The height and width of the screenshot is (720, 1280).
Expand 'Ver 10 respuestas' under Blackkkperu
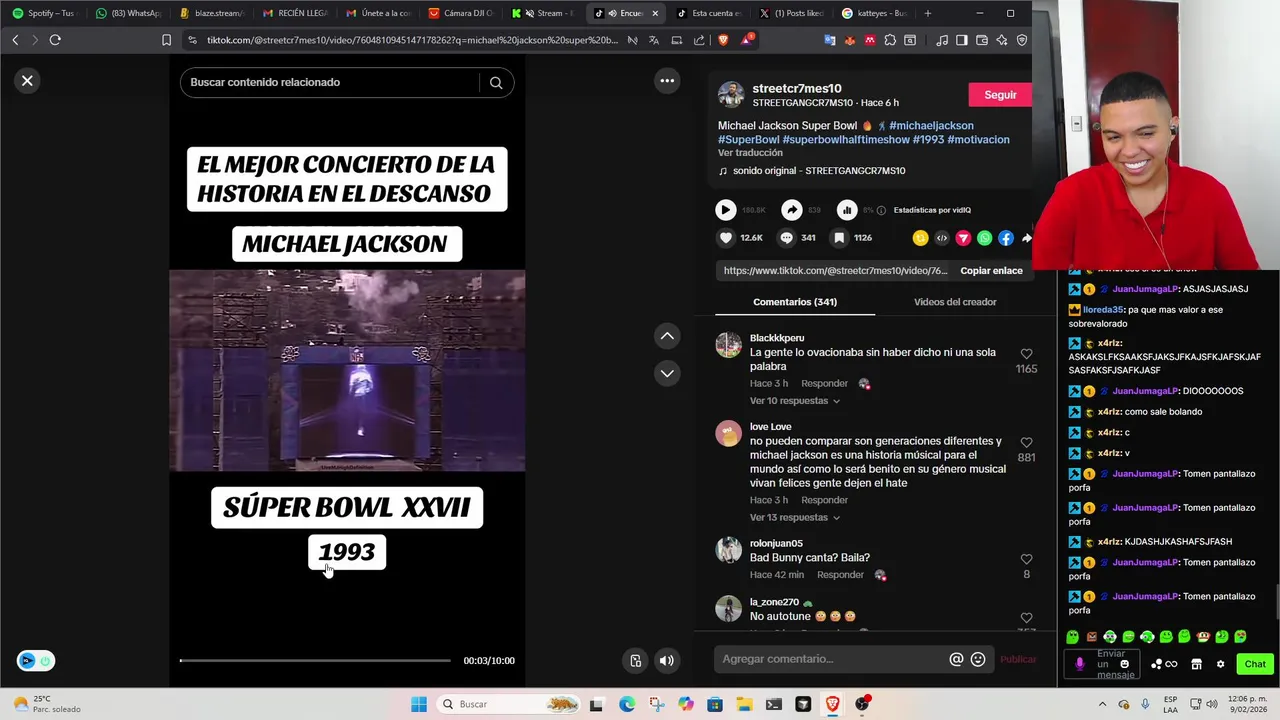click(795, 401)
